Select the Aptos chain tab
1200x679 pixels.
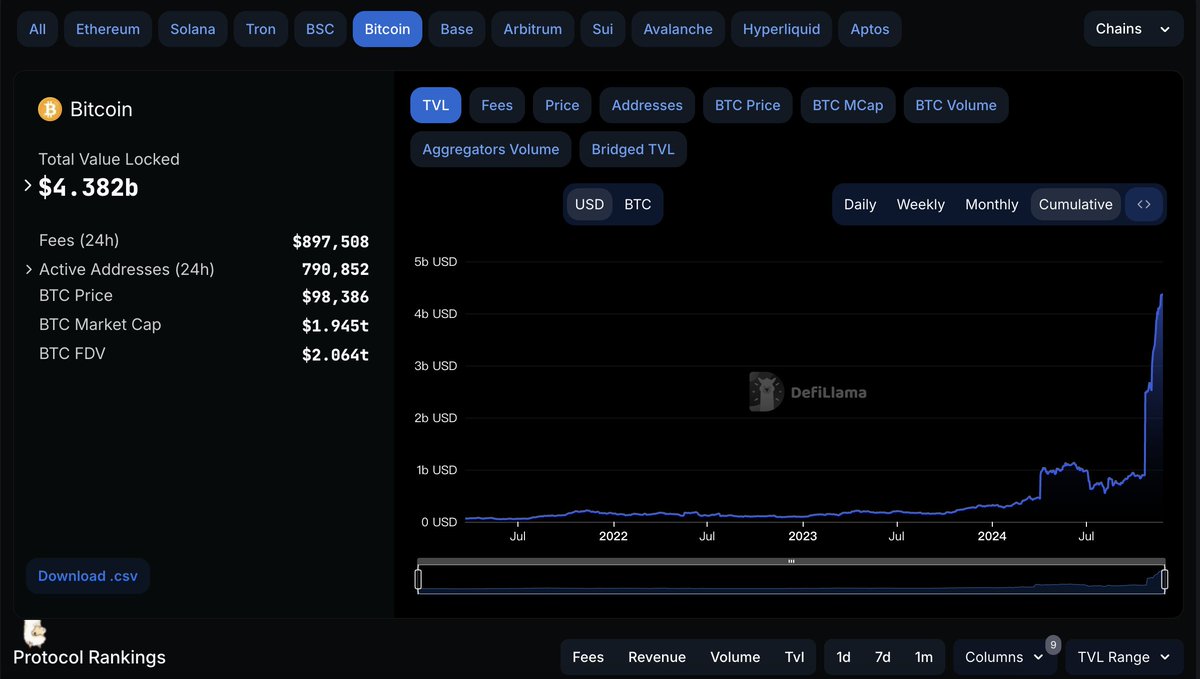tap(870, 29)
